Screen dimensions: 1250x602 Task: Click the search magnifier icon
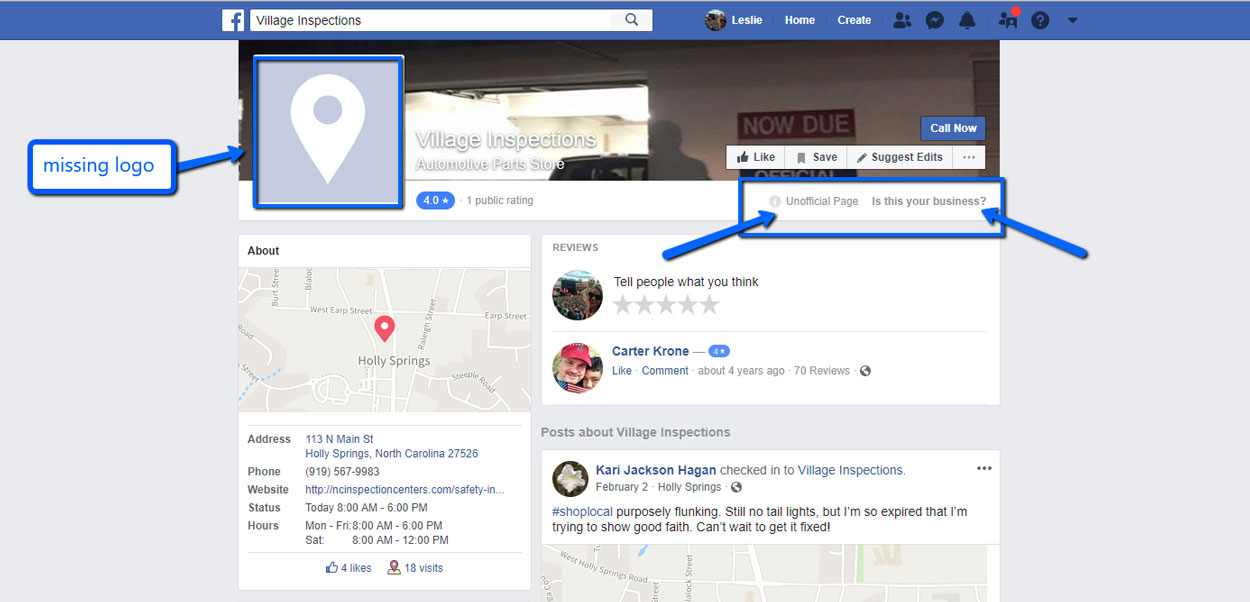coord(631,20)
